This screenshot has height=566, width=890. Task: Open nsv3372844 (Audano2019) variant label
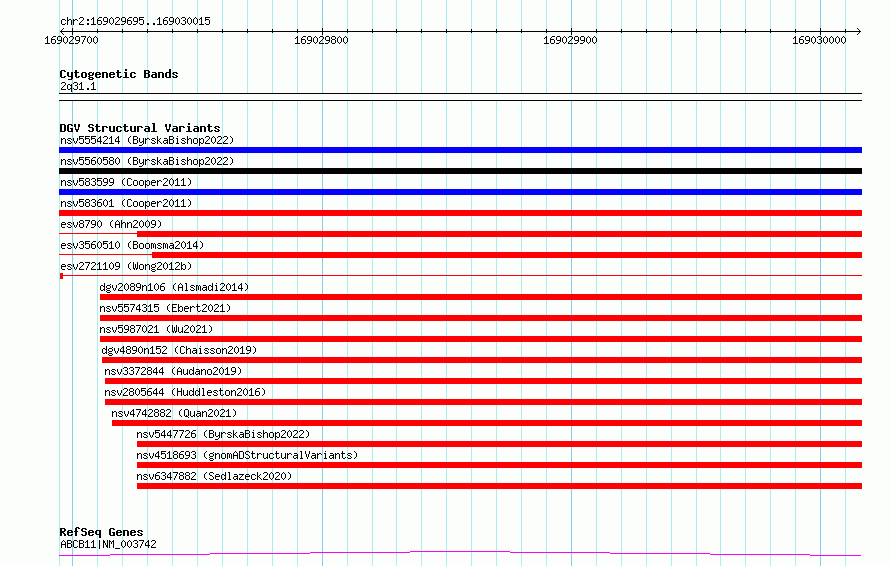(173, 371)
